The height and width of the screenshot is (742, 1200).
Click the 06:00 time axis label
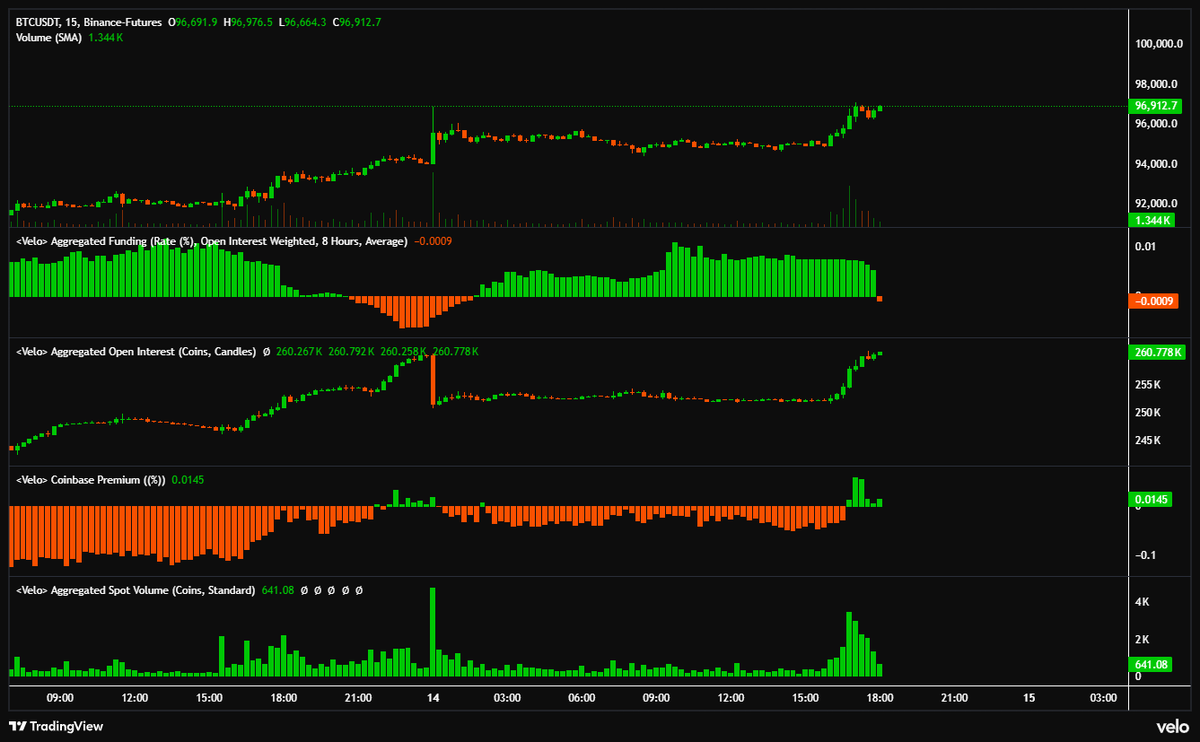[581, 698]
